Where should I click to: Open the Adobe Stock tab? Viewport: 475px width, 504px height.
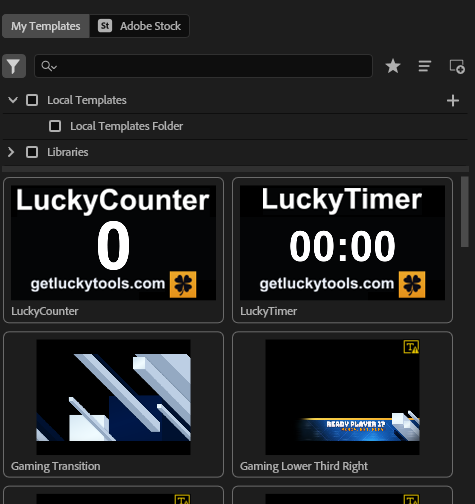point(139,26)
